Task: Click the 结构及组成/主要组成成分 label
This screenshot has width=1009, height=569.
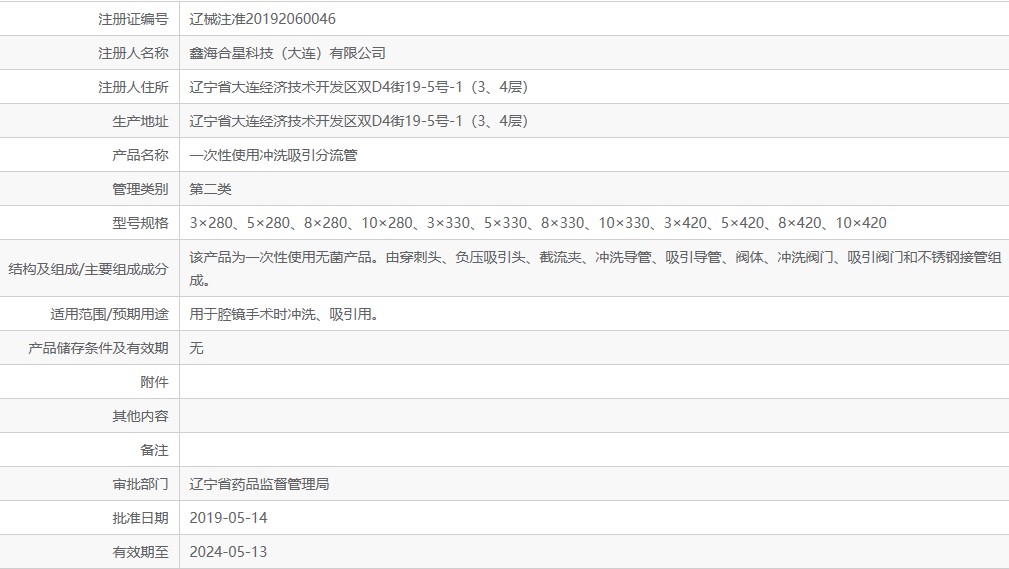Action: pyautogui.click(x=88, y=268)
